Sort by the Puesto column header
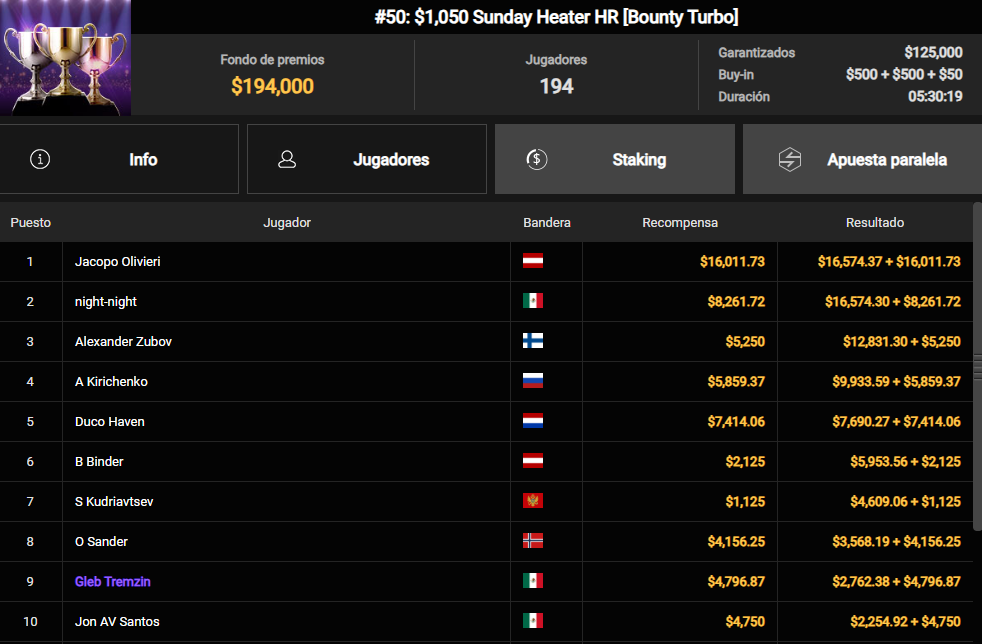Viewport: 982px width, 644px height. [x=31, y=222]
